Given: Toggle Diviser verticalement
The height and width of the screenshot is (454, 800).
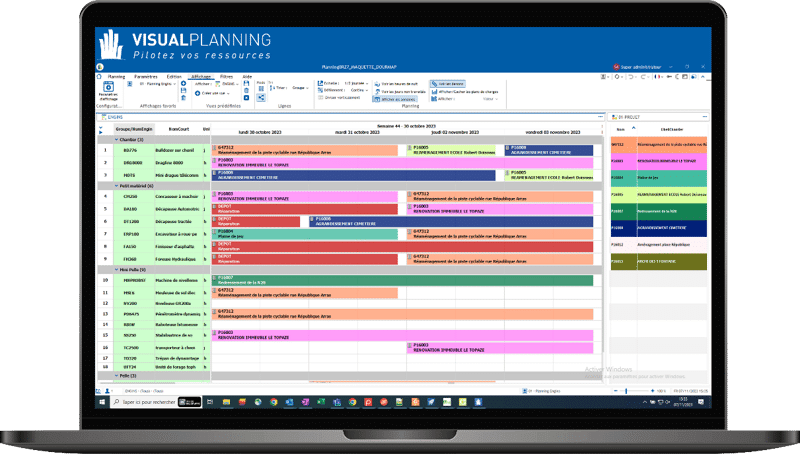Looking at the screenshot, I should (x=339, y=97).
